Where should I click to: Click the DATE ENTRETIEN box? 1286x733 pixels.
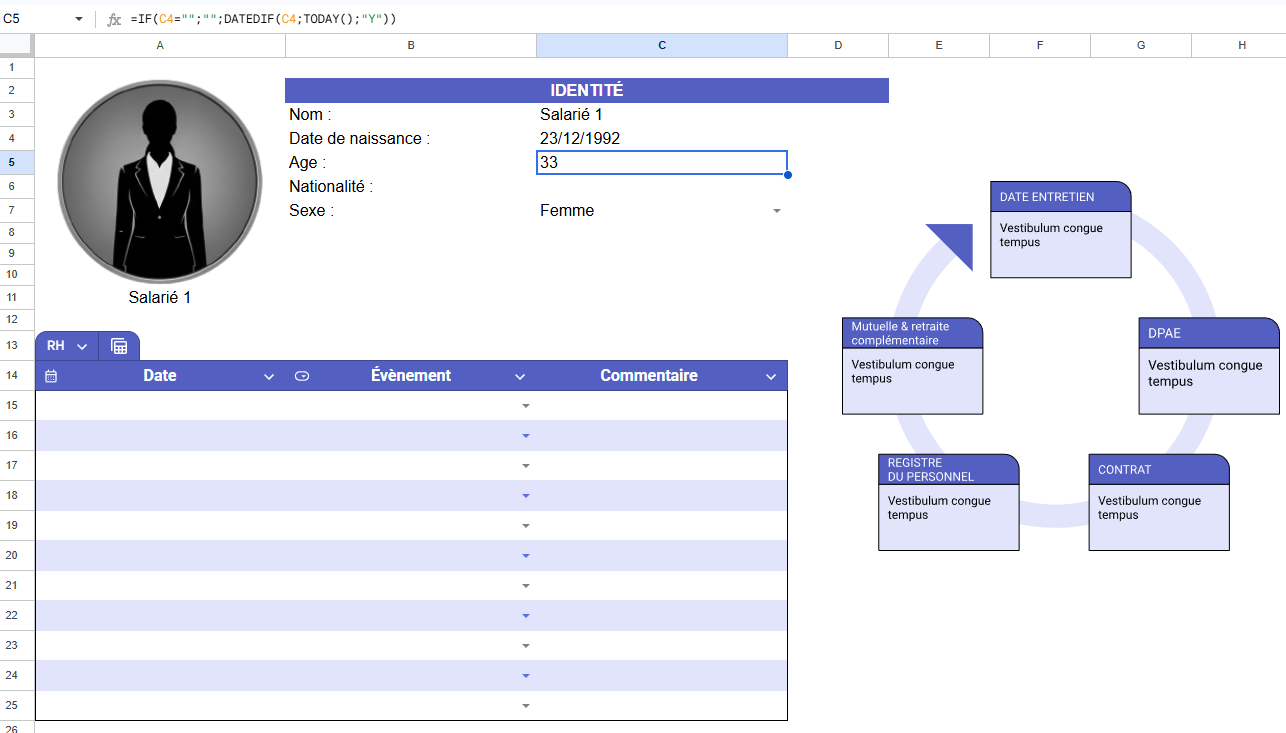coord(1060,229)
